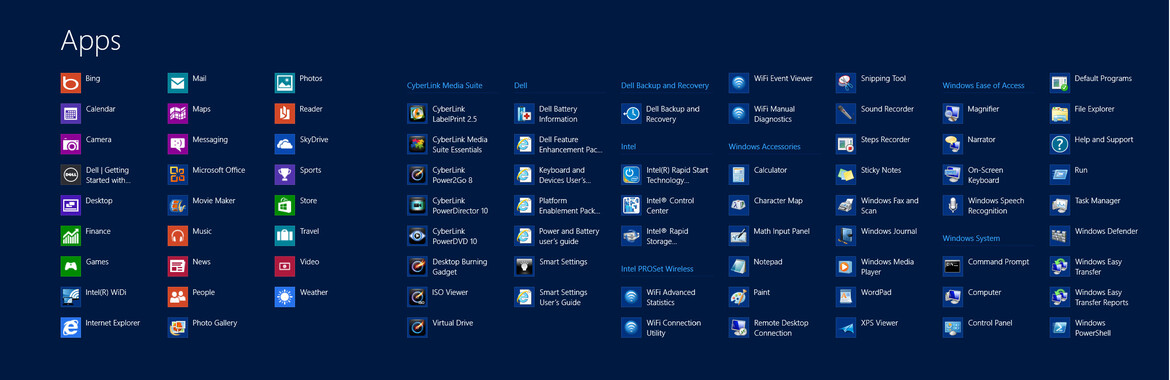
Task: Click the "Windows Accessories" group header
Action: pos(764,146)
